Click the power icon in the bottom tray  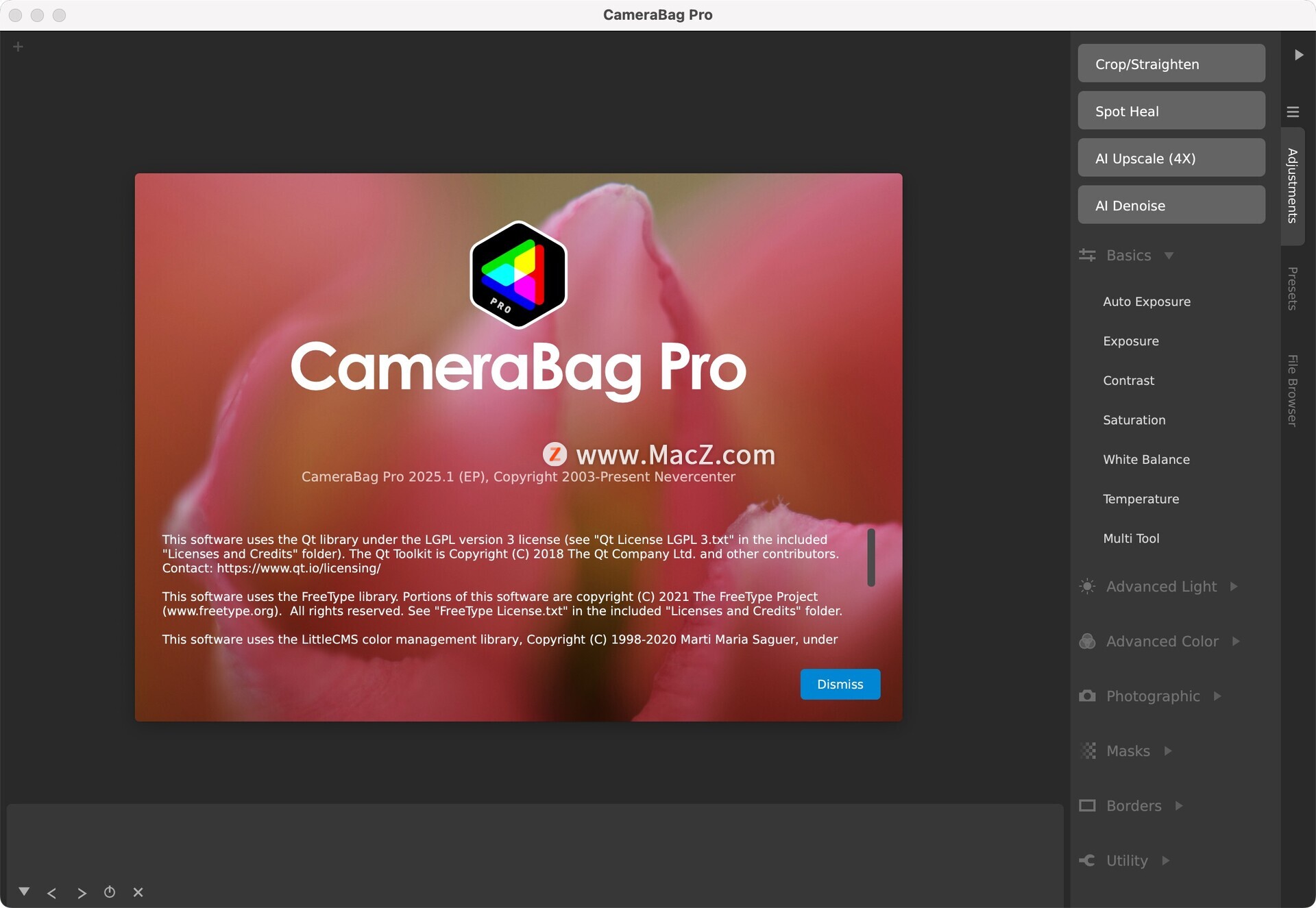point(110,892)
